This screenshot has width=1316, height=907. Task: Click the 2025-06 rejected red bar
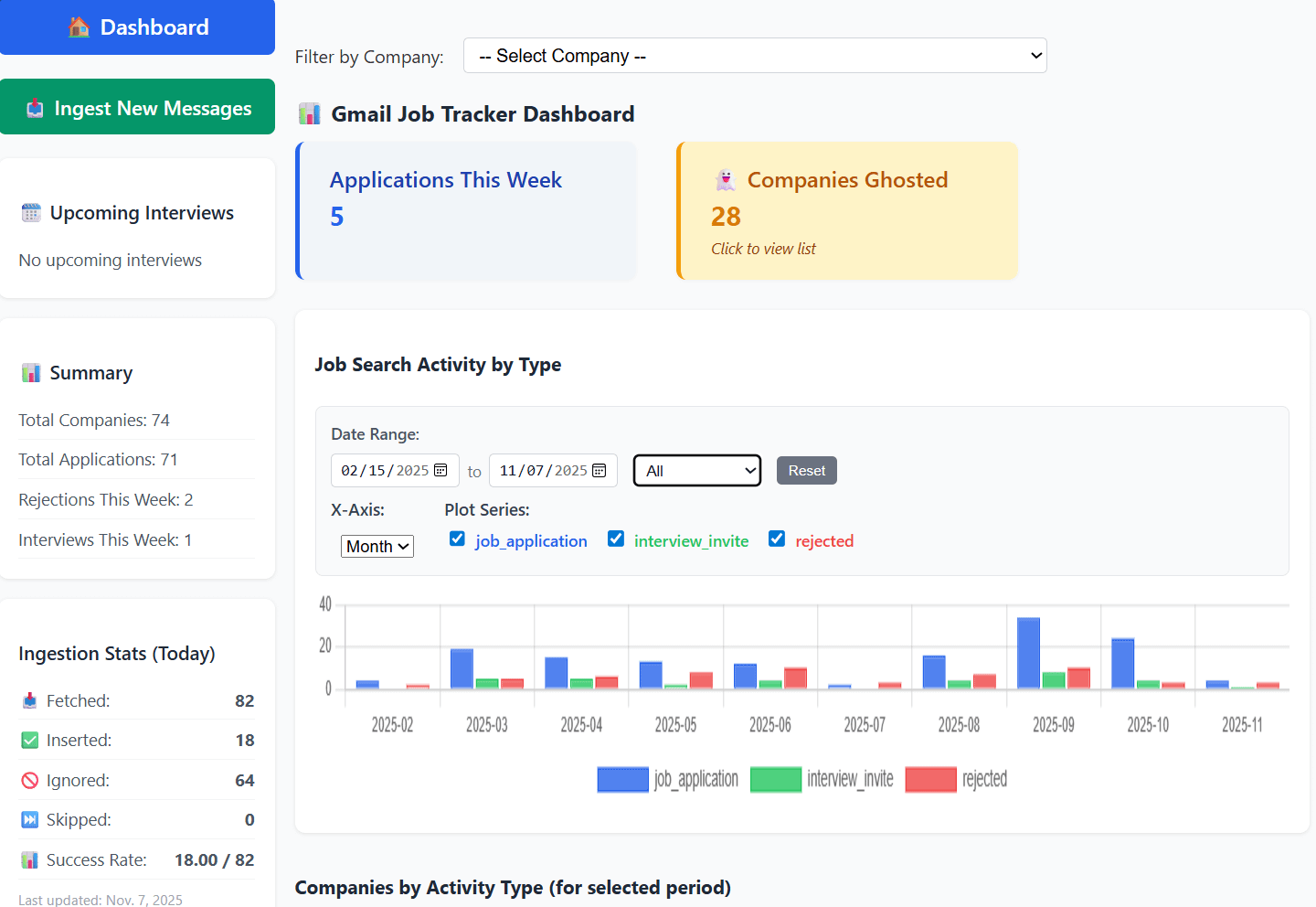796,678
